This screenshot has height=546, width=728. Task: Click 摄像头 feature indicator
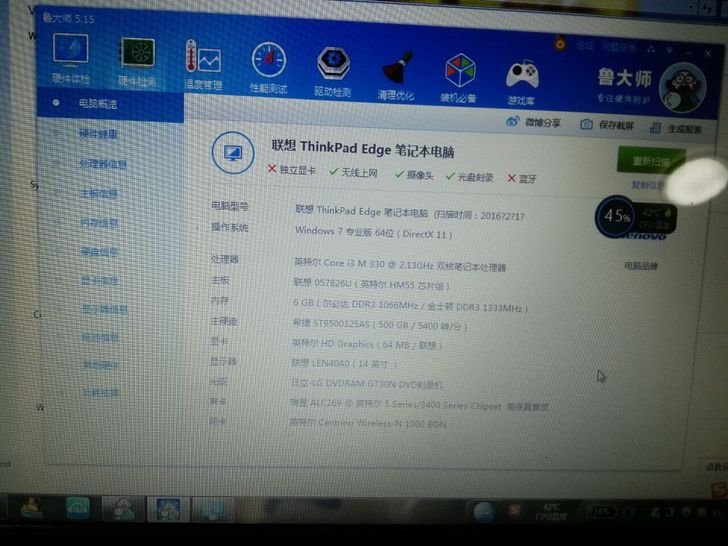click(x=414, y=175)
